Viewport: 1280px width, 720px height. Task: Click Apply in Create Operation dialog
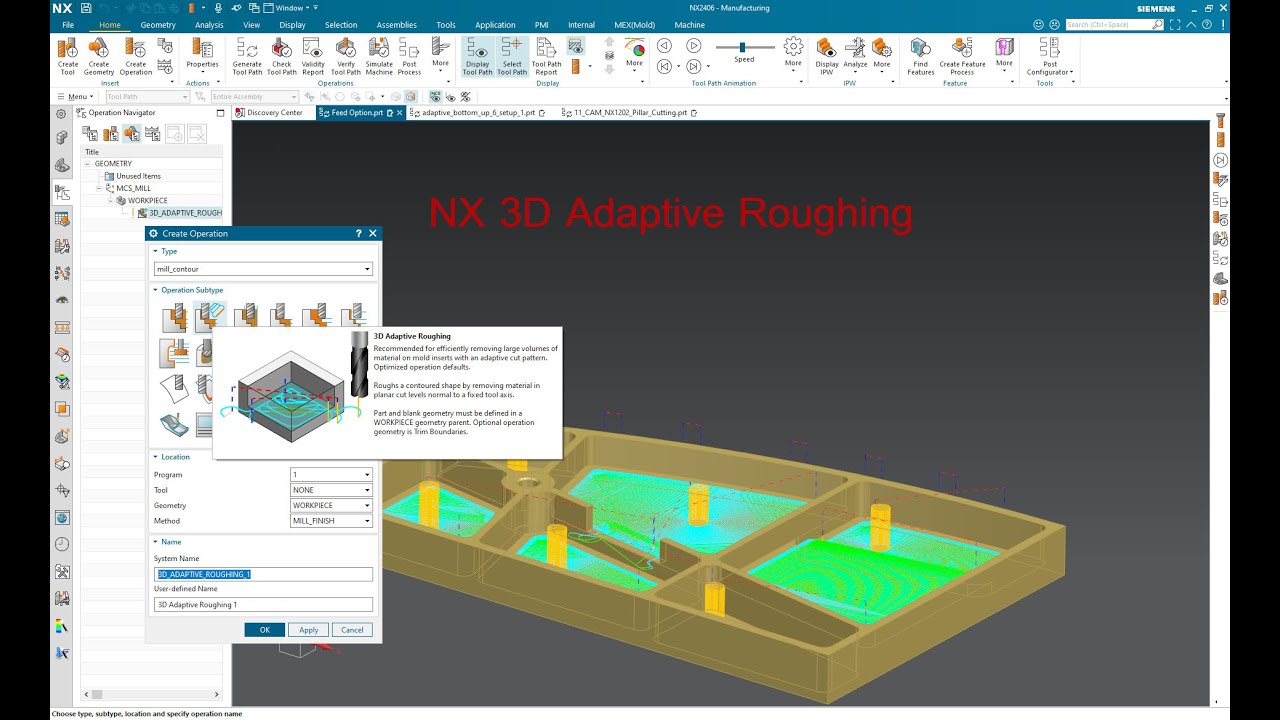(308, 630)
